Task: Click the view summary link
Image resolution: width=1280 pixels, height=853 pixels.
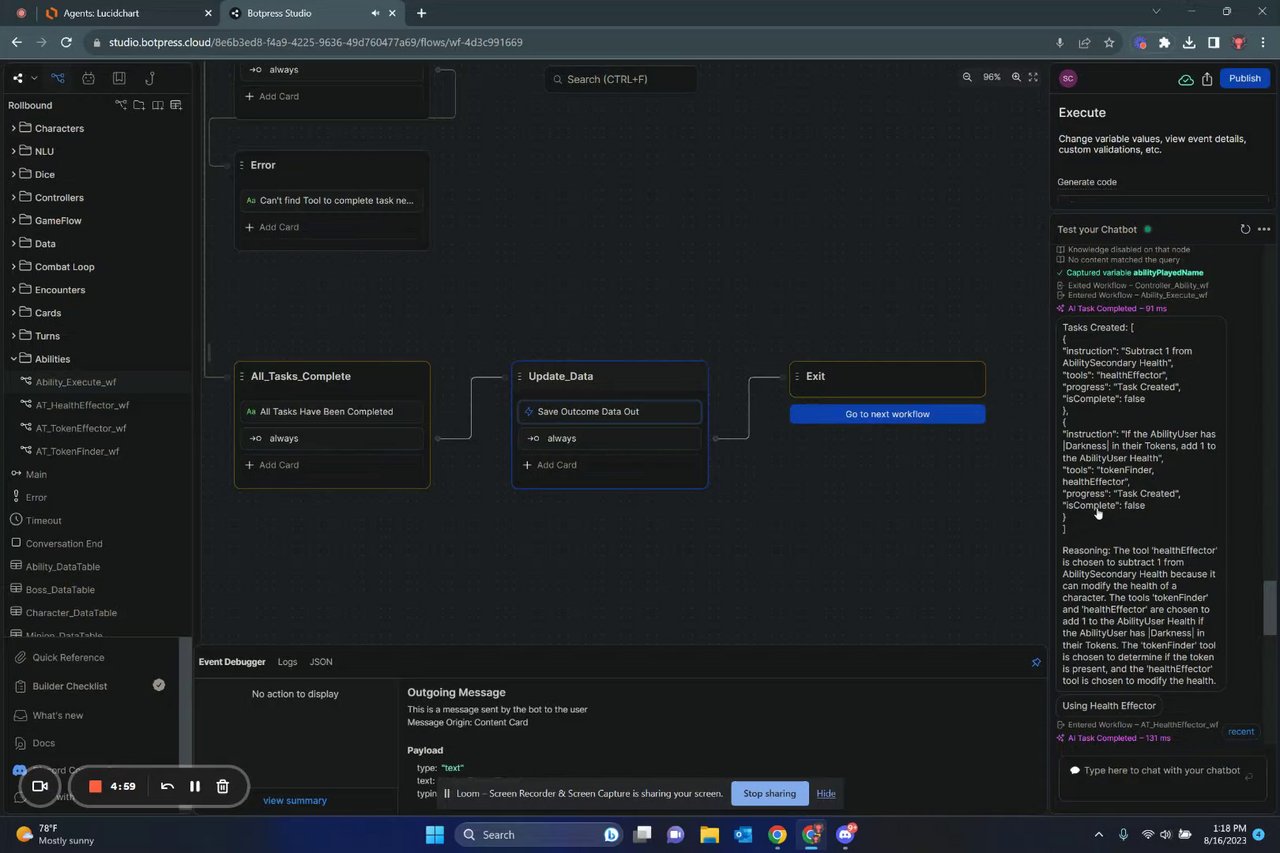Action: pos(294,800)
